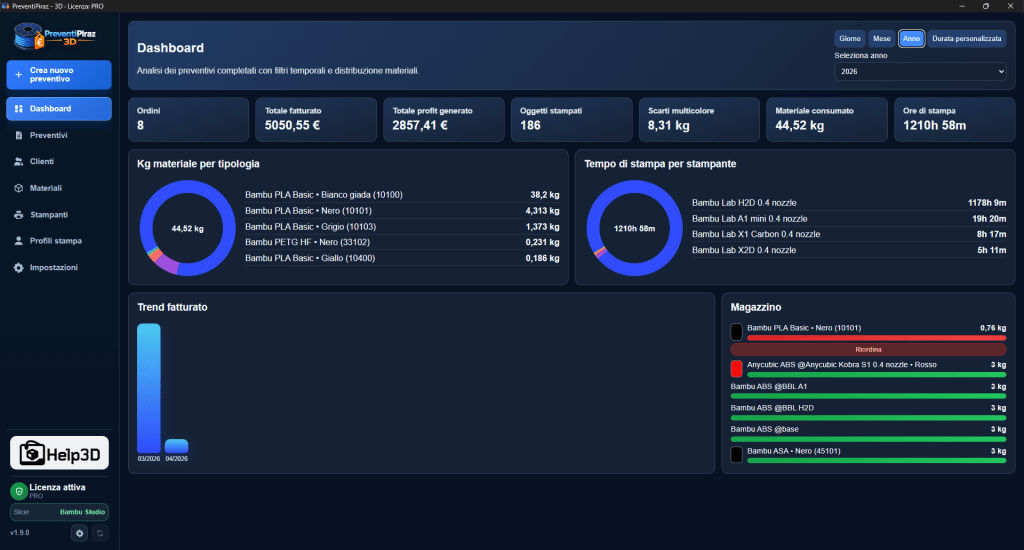The image size is (1024, 550).
Task: Click the red swatch of Anycubic ABS Rosso
Action: (737, 368)
